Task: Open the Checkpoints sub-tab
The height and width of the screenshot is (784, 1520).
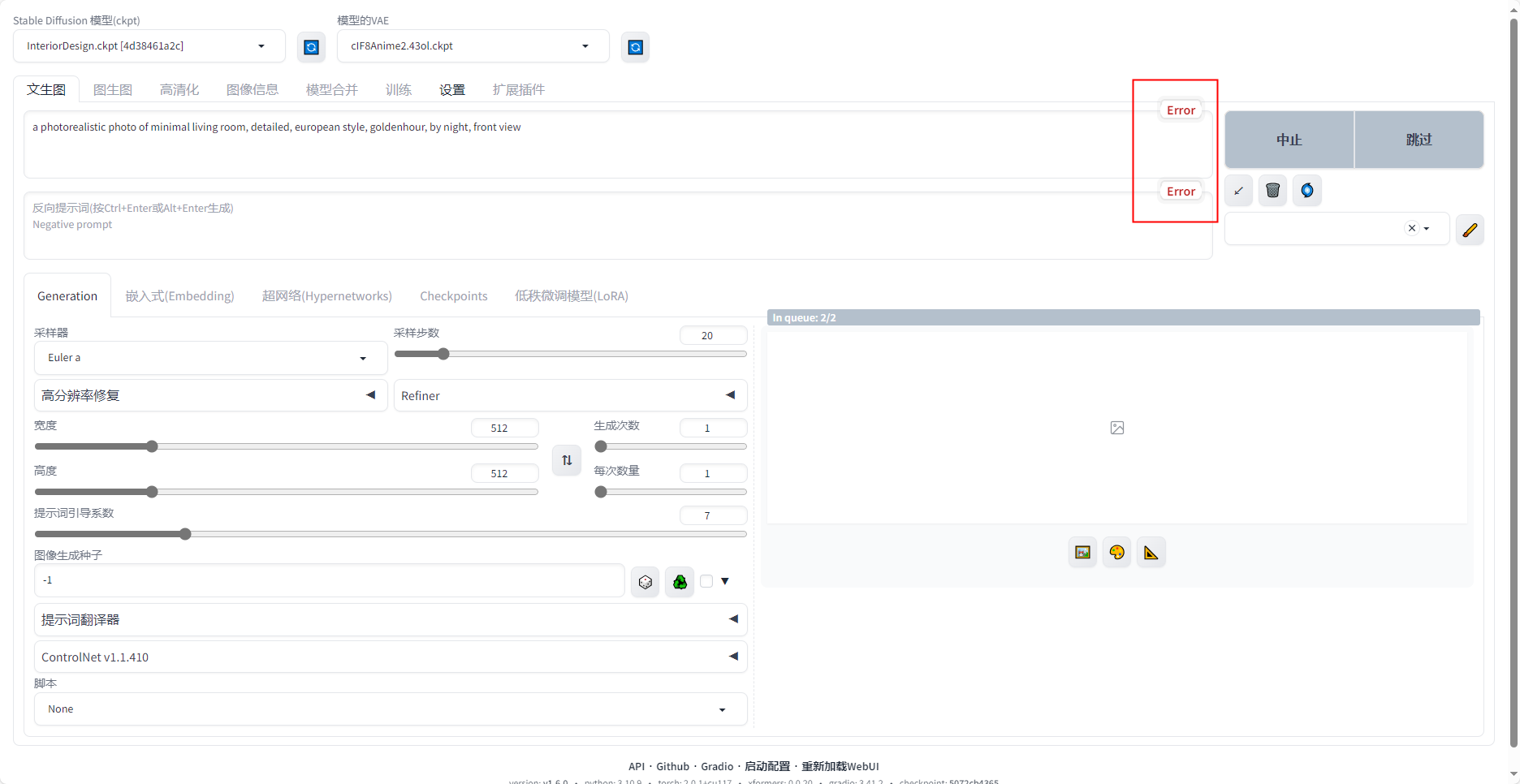Action: [x=454, y=295]
